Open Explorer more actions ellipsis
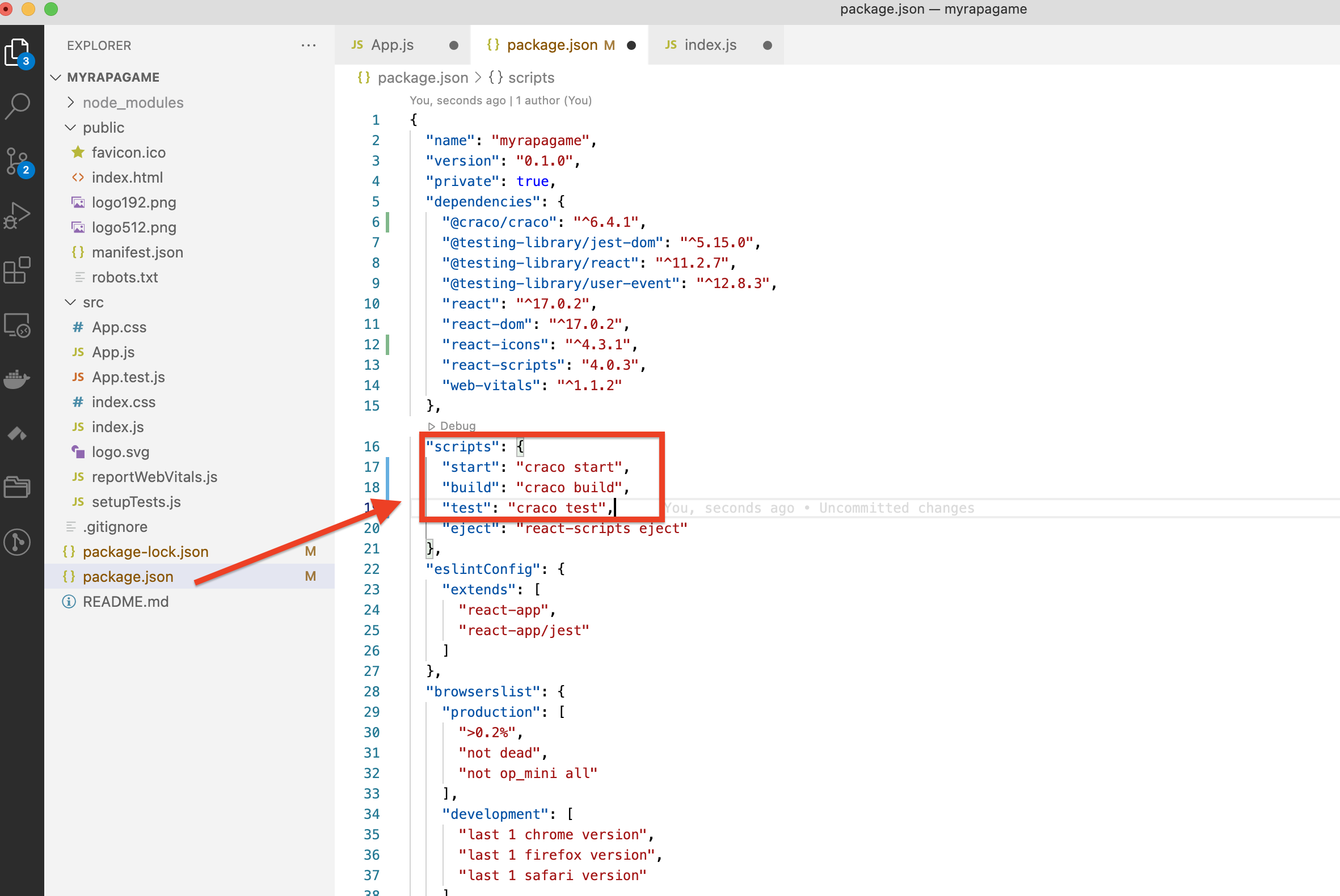 coord(309,45)
